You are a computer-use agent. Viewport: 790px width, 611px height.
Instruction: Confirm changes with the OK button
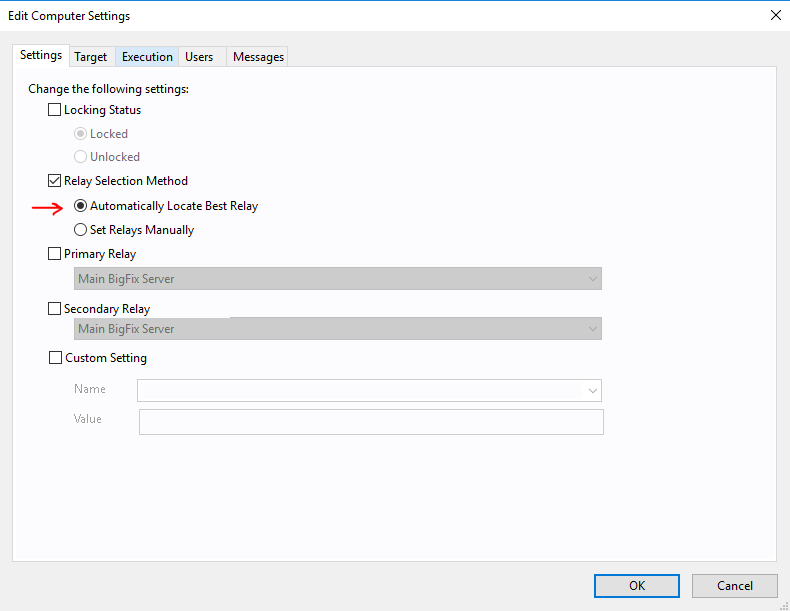click(637, 586)
